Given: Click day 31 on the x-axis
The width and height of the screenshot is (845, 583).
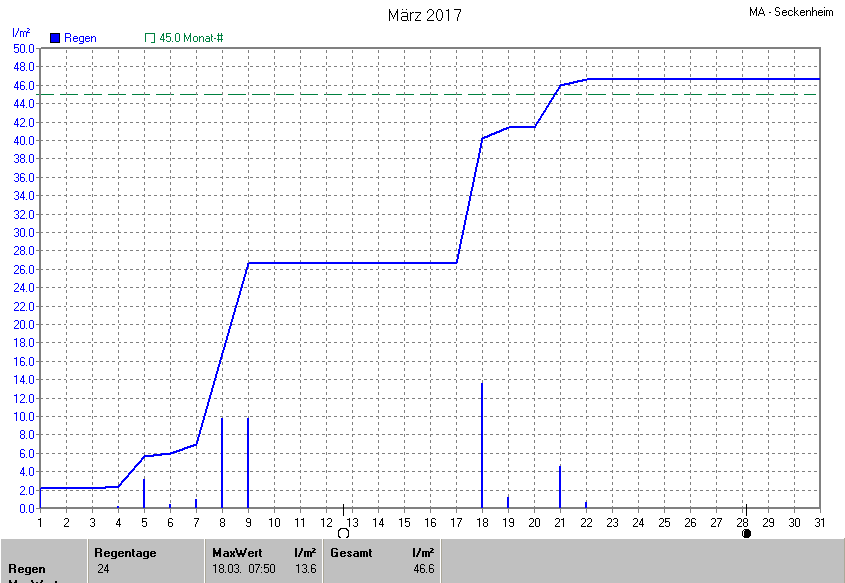Looking at the screenshot, I should click(820, 522).
